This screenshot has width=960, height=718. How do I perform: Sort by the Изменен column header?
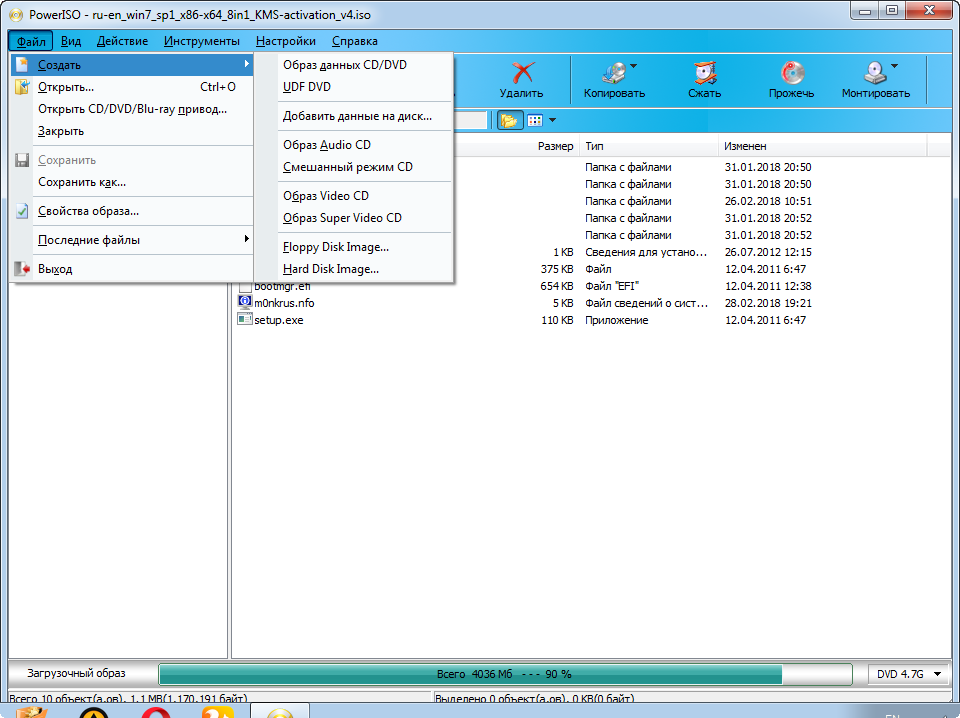[822, 146]
